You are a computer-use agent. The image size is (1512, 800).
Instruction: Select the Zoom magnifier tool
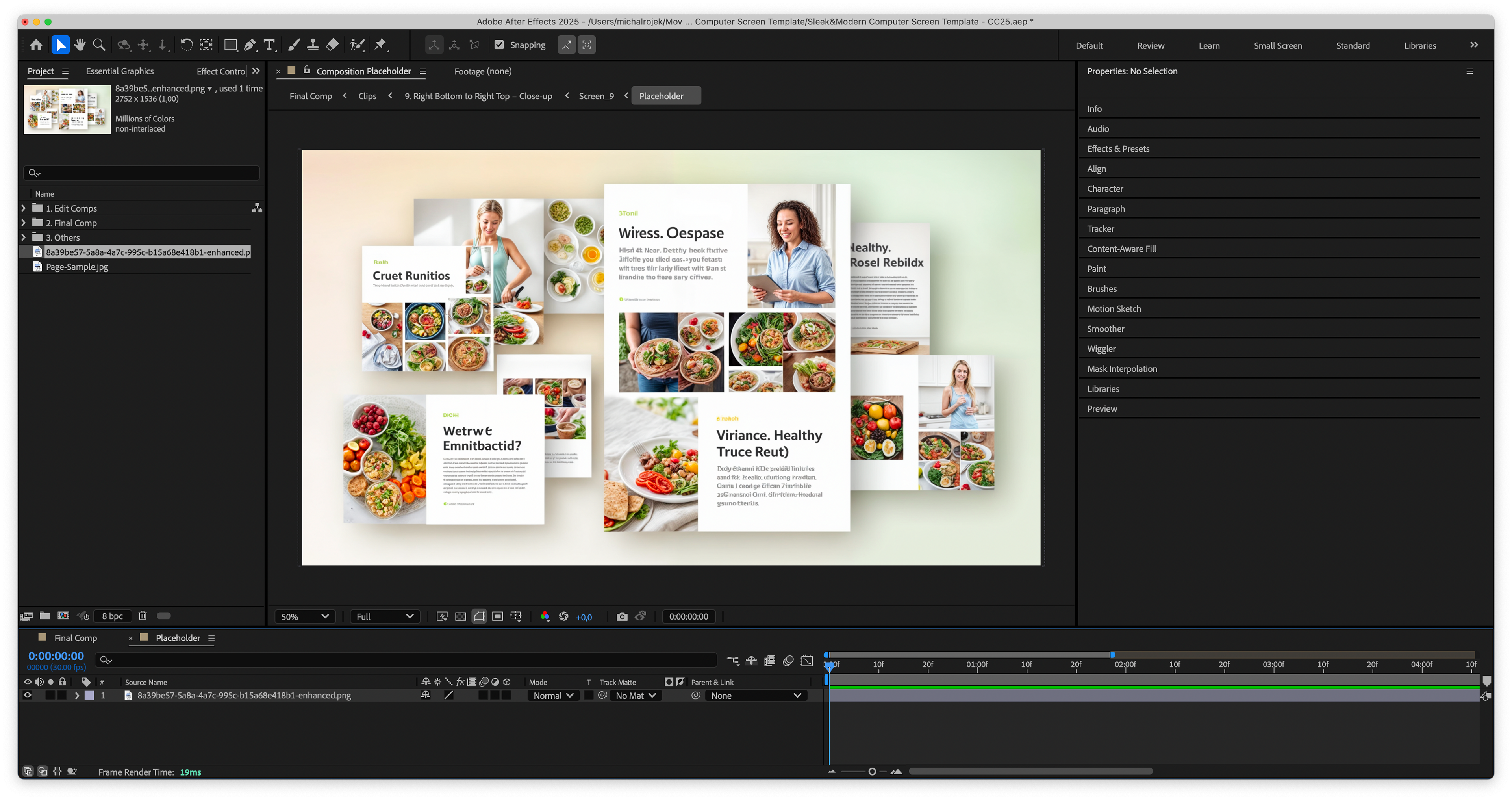tap(99, 45)
